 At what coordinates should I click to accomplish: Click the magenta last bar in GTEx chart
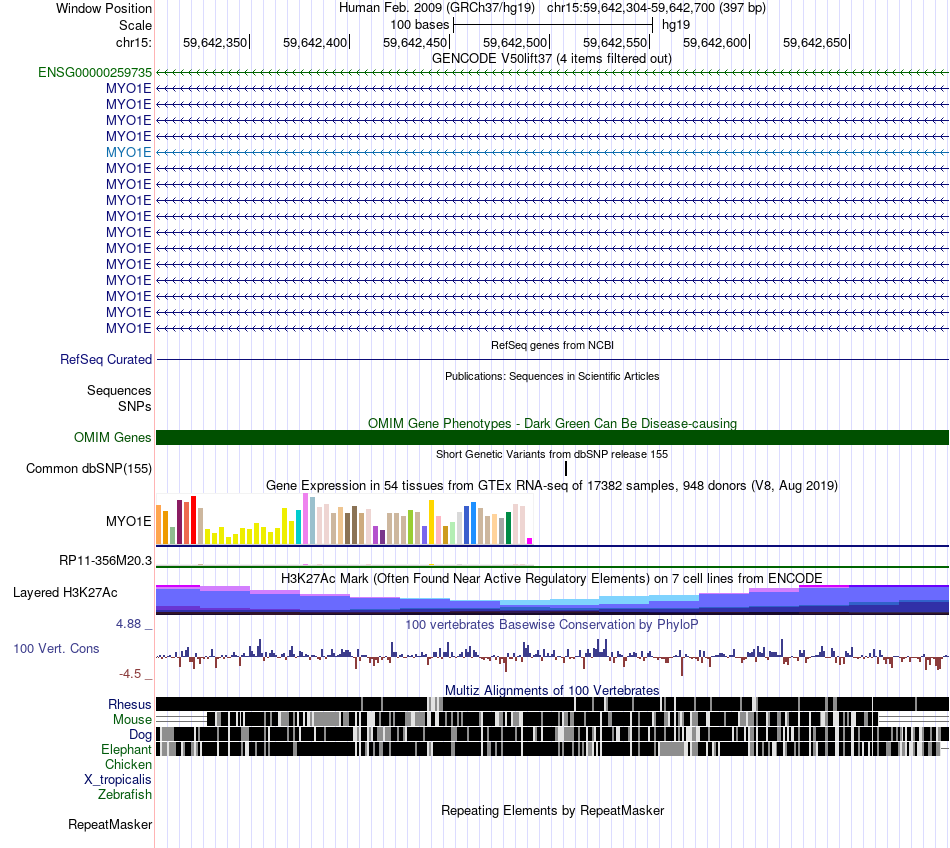click(530, 541)
